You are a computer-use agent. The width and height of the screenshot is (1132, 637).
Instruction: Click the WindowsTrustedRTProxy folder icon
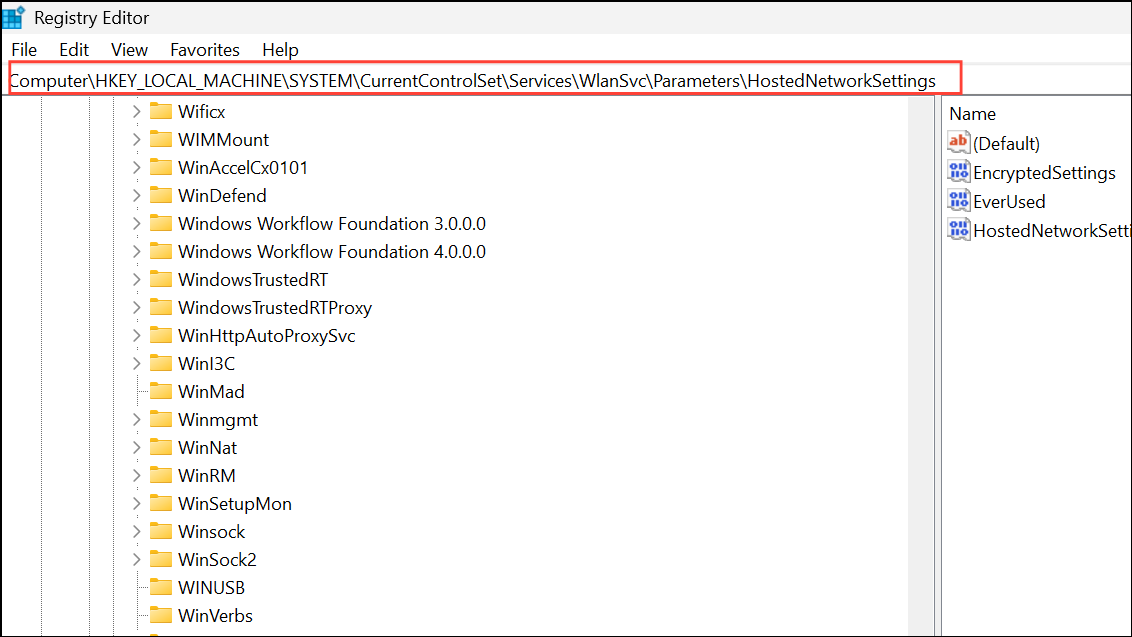[x=160, y=308]
